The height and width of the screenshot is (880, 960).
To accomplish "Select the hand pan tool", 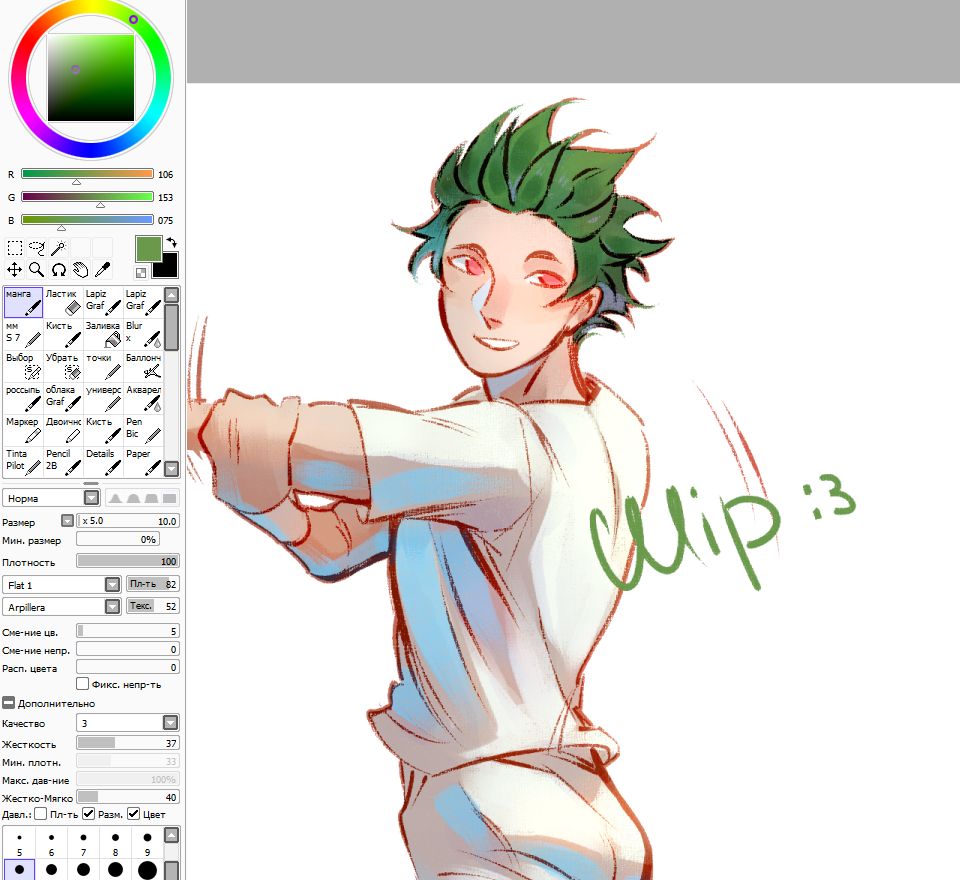I will 81,269.
